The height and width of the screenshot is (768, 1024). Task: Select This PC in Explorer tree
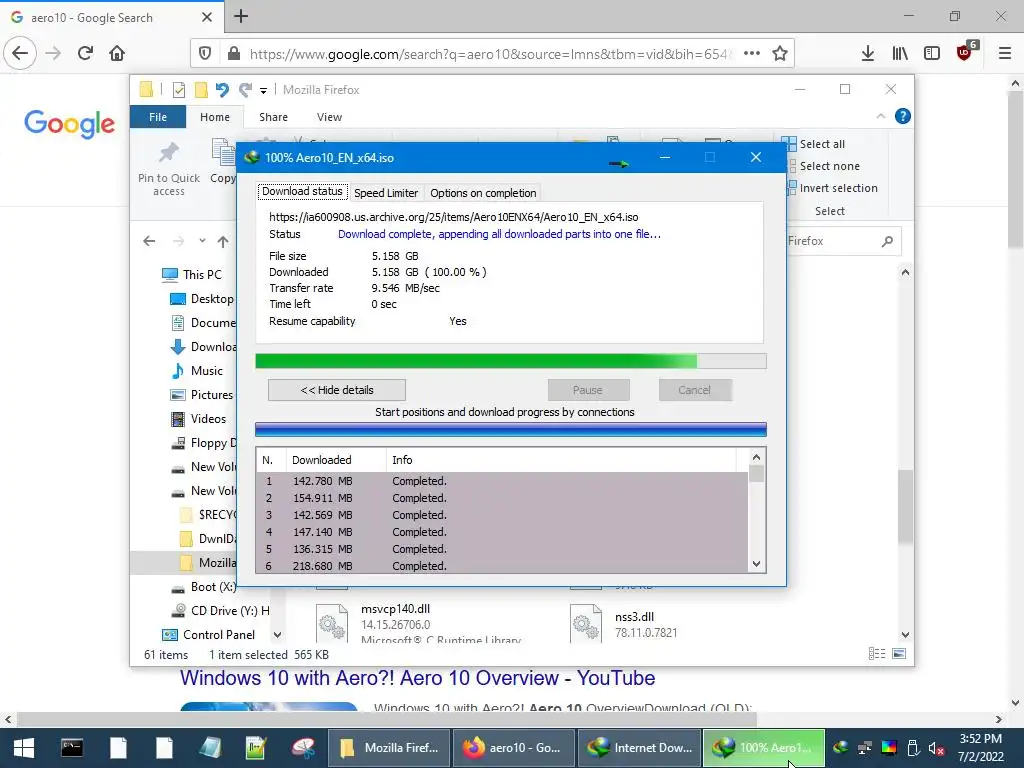[x=192, y=274]
